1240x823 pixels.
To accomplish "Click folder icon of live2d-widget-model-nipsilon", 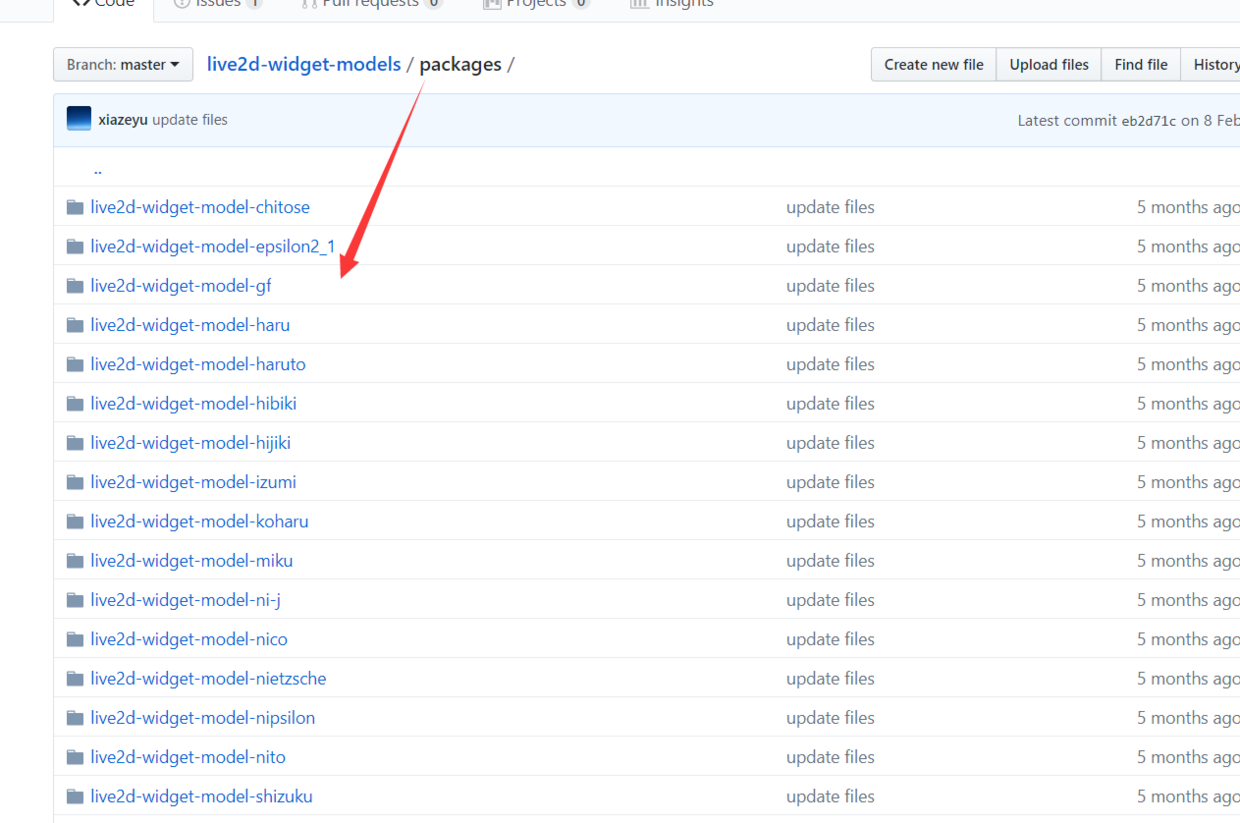I will 75,718.
